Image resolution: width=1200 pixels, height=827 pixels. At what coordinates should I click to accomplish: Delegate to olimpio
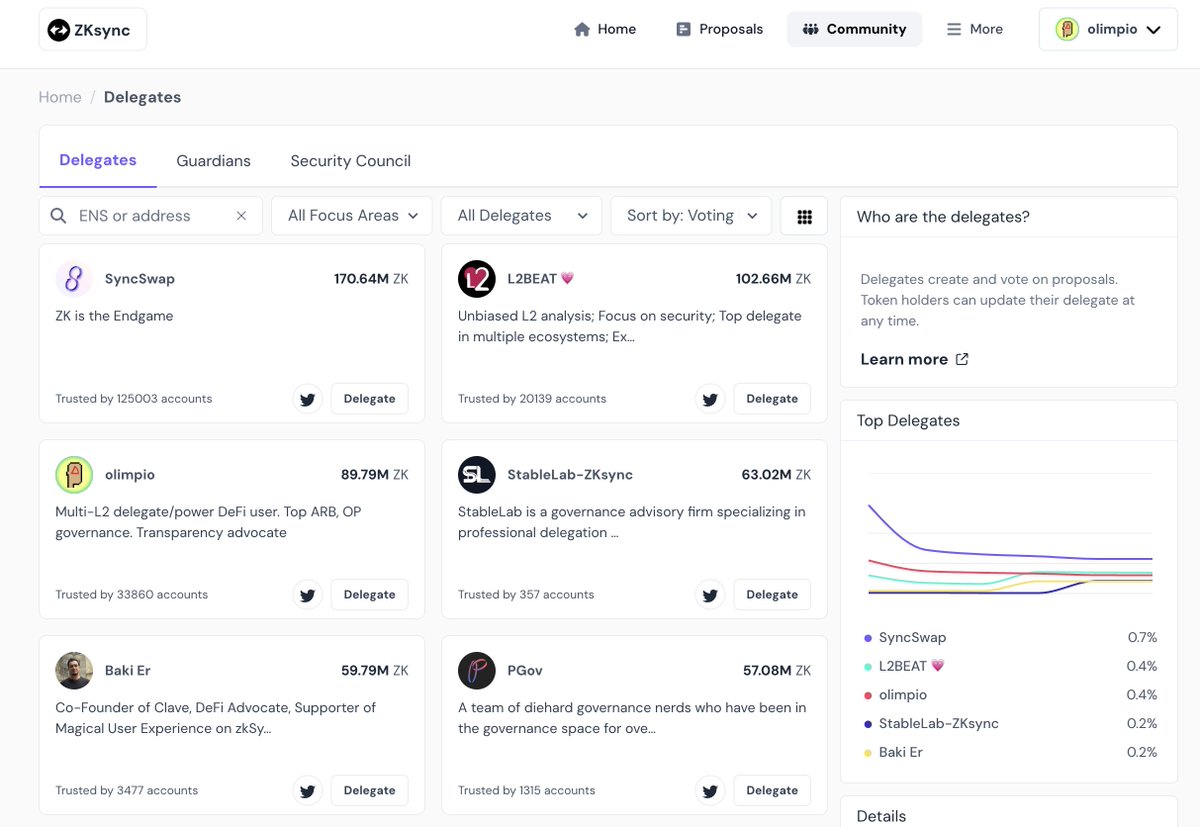[x=369, y=595]
